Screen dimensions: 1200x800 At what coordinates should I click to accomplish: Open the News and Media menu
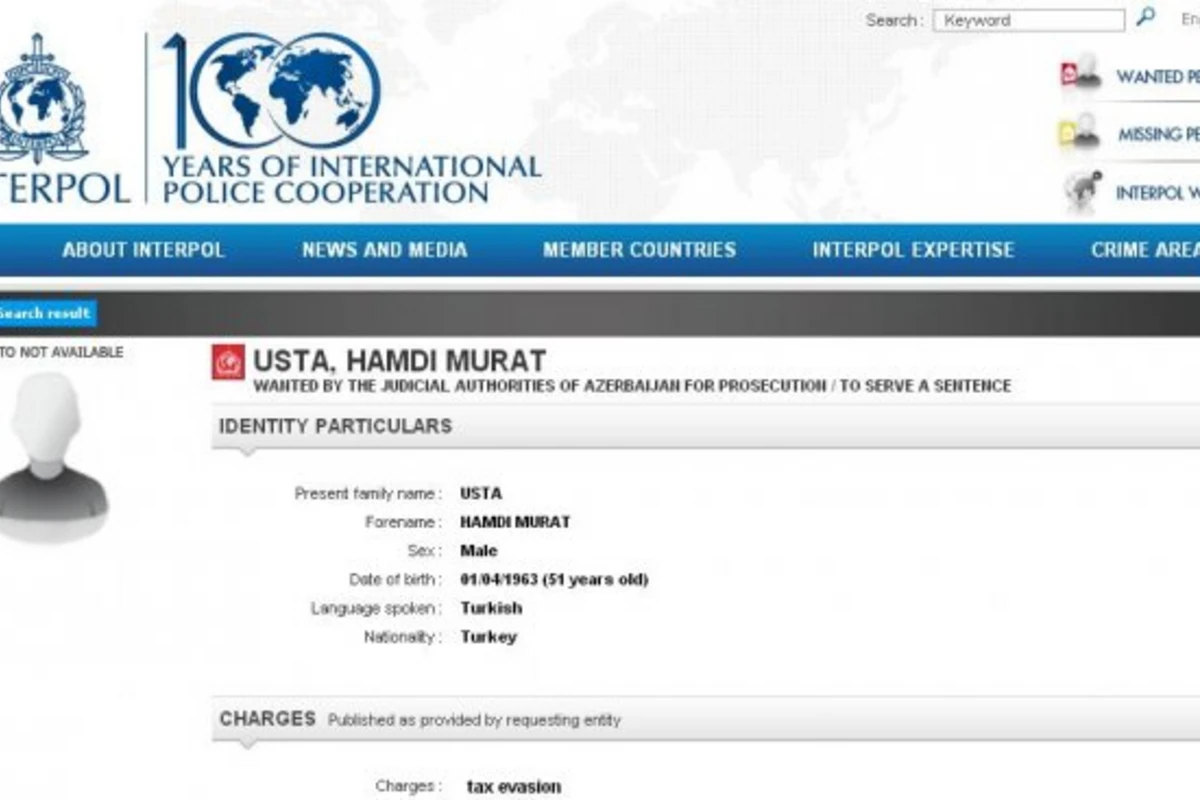[x=385, y=250]
